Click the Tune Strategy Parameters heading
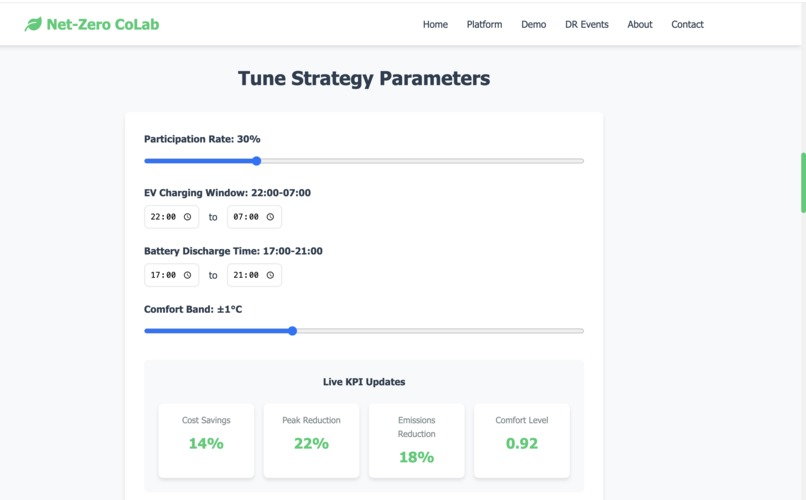Screen dimensions: 806x500 click(364, 79)
